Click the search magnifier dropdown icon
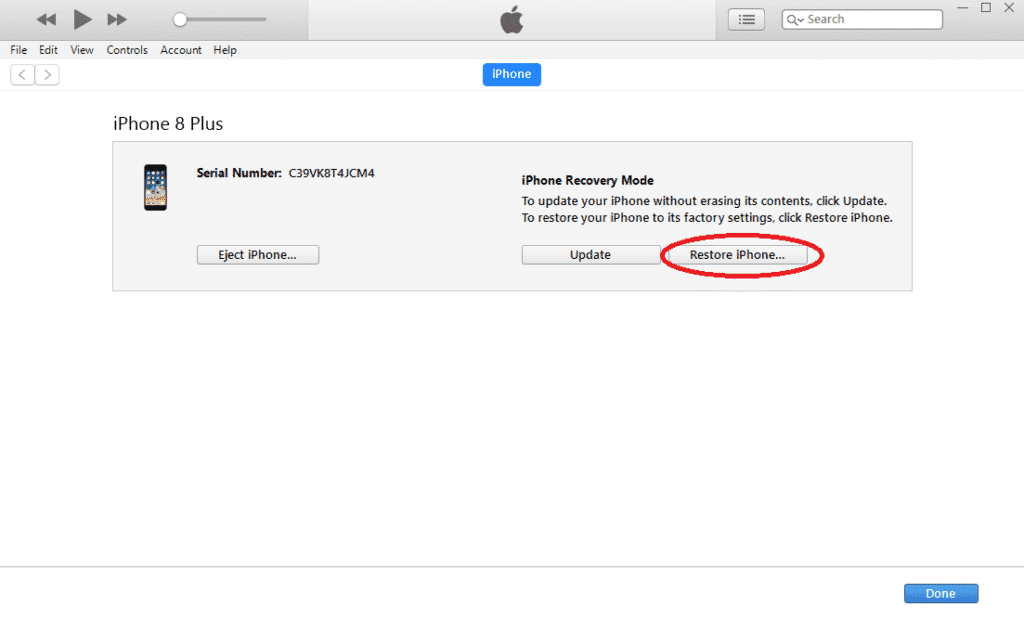1024x619 pixels. click(795, 19)
